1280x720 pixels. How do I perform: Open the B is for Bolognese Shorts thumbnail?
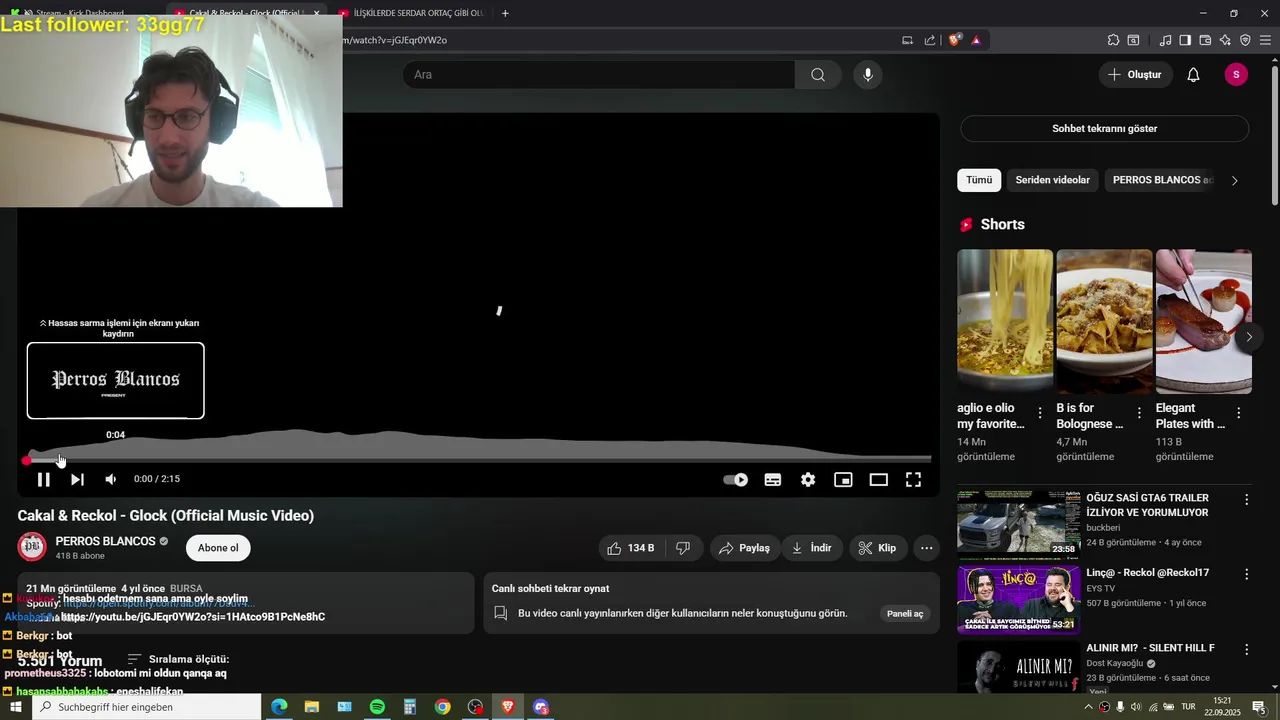click(1104, 321)
